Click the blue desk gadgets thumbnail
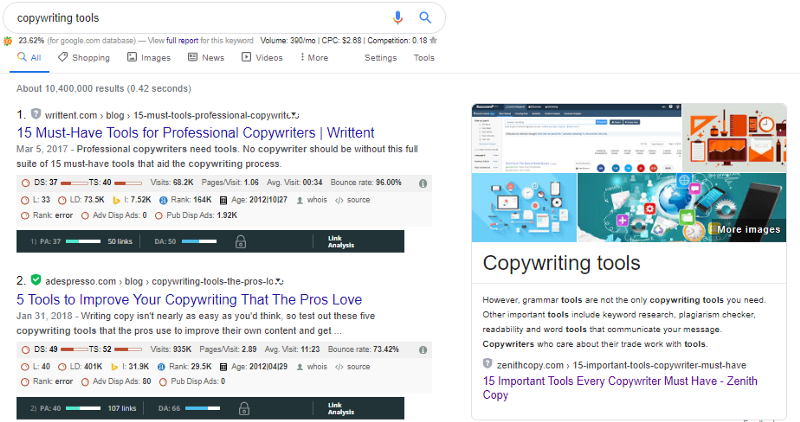This screenshot has height=422, width=800. pos(524,207)
